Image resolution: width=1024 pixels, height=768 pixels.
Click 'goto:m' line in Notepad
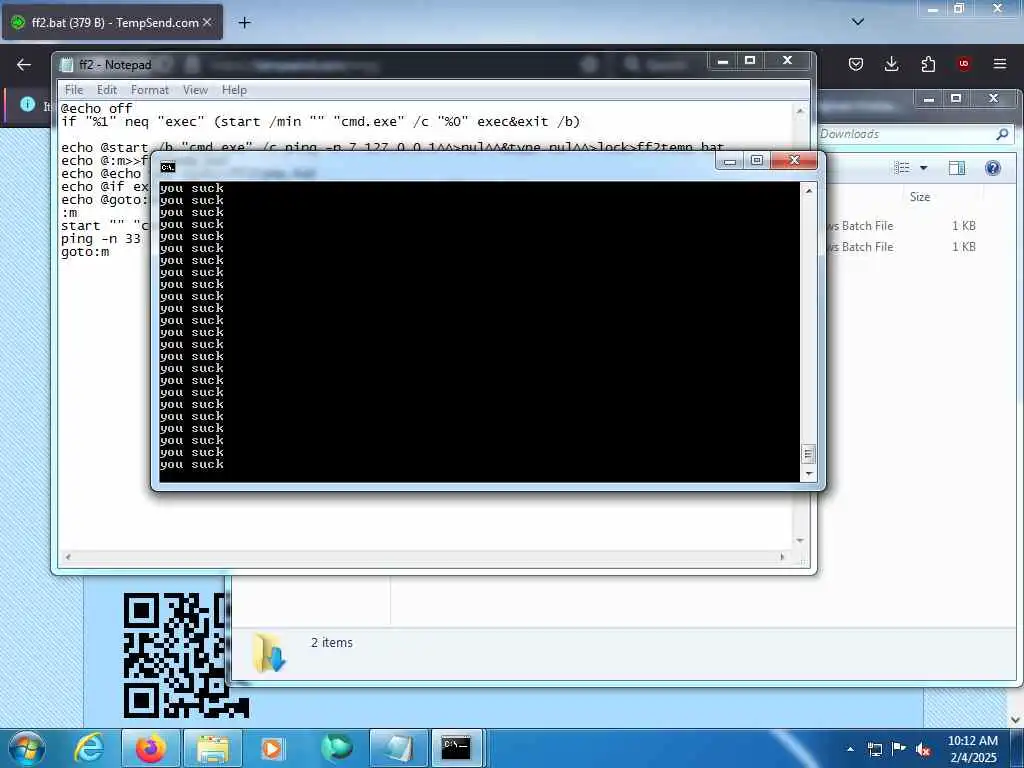click(85, 252)
